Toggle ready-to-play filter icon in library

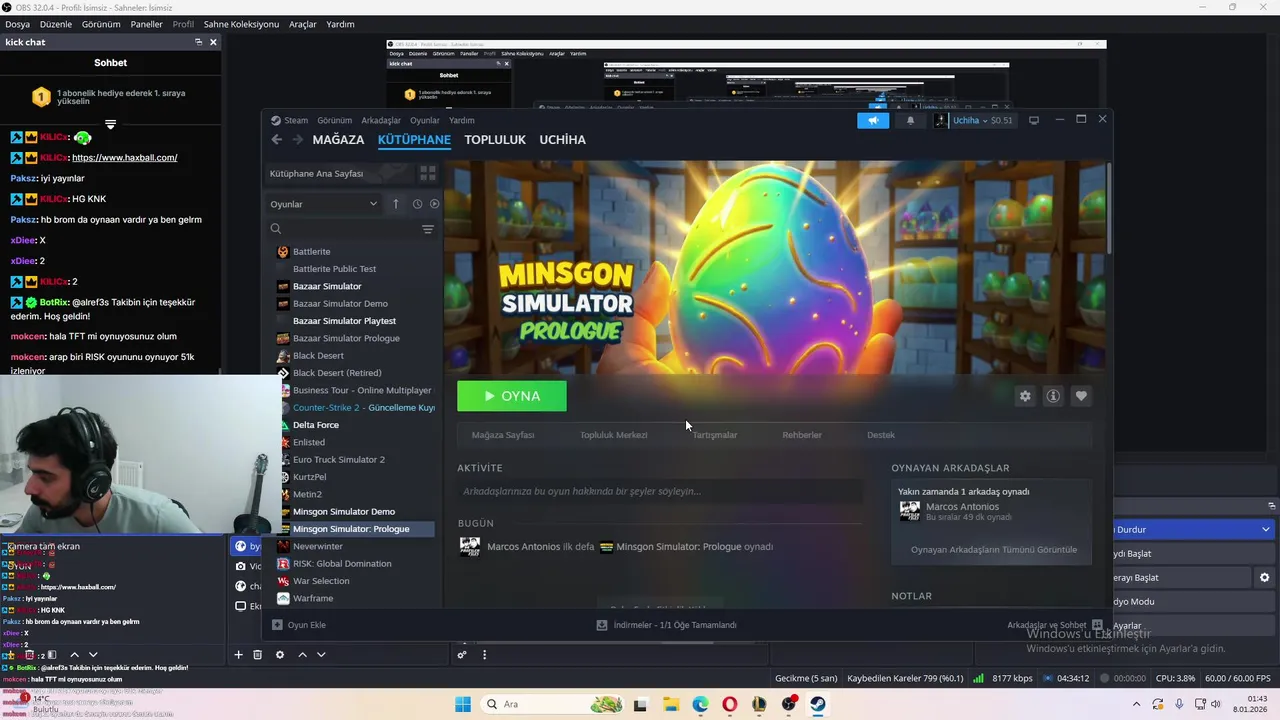pyautogui.click(x=434, y=204)
